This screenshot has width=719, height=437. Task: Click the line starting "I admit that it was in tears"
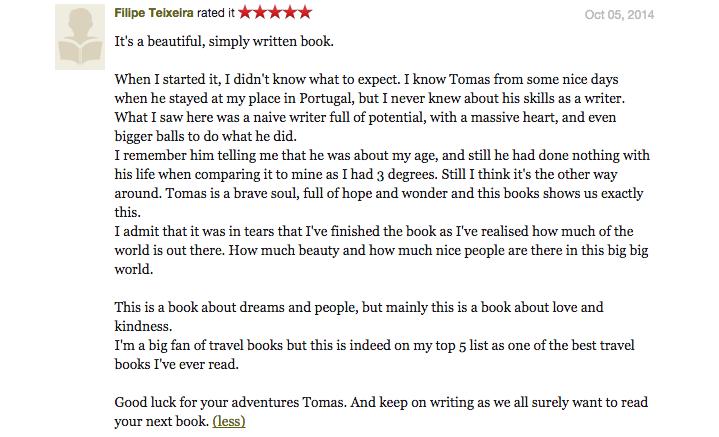374,231
